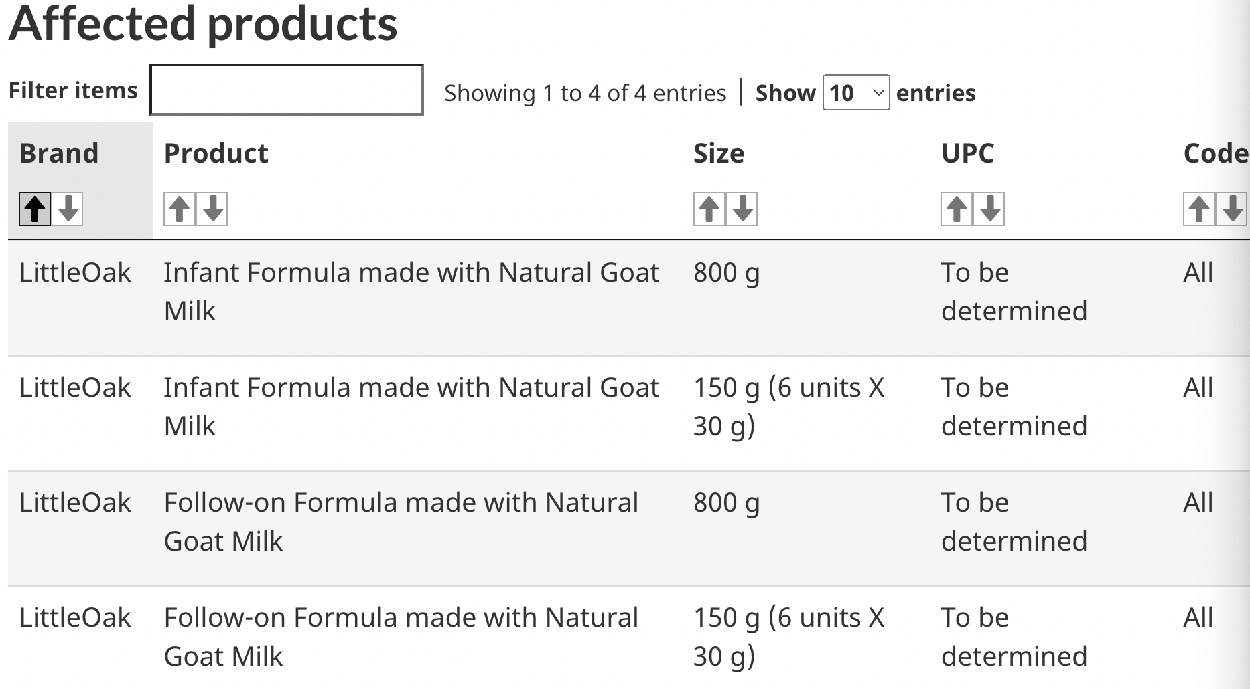Sort UPC column ascending

click(x=957, y=209)
